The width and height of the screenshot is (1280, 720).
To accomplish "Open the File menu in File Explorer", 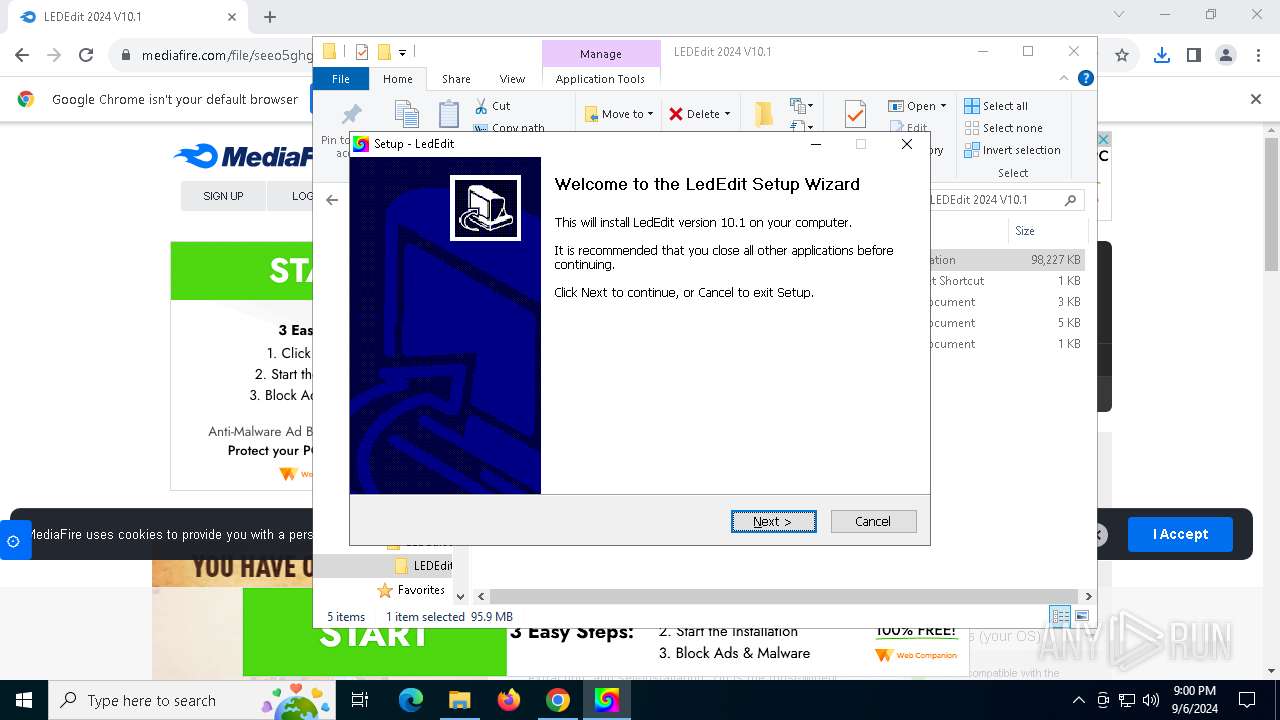I will [x=341, y=79].
